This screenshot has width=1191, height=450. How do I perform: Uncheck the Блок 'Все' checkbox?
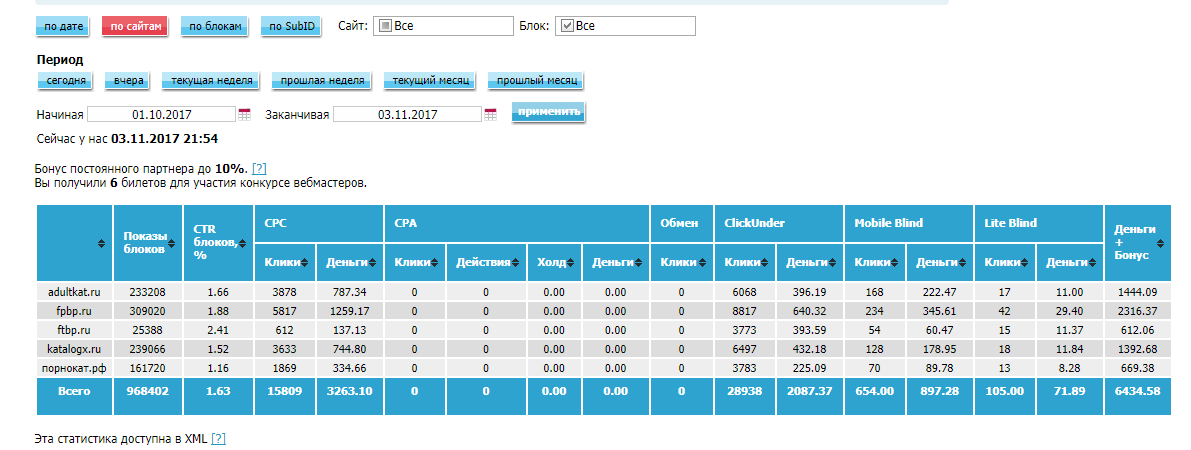click(566, 26)
